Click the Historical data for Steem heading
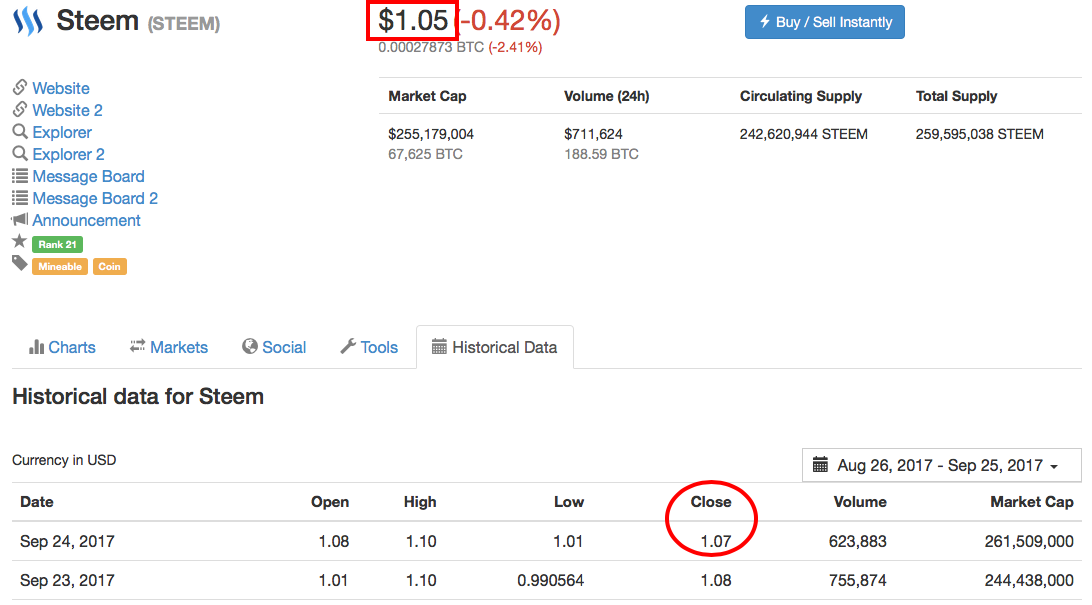The image size is (1092, 605). point(138,396)
